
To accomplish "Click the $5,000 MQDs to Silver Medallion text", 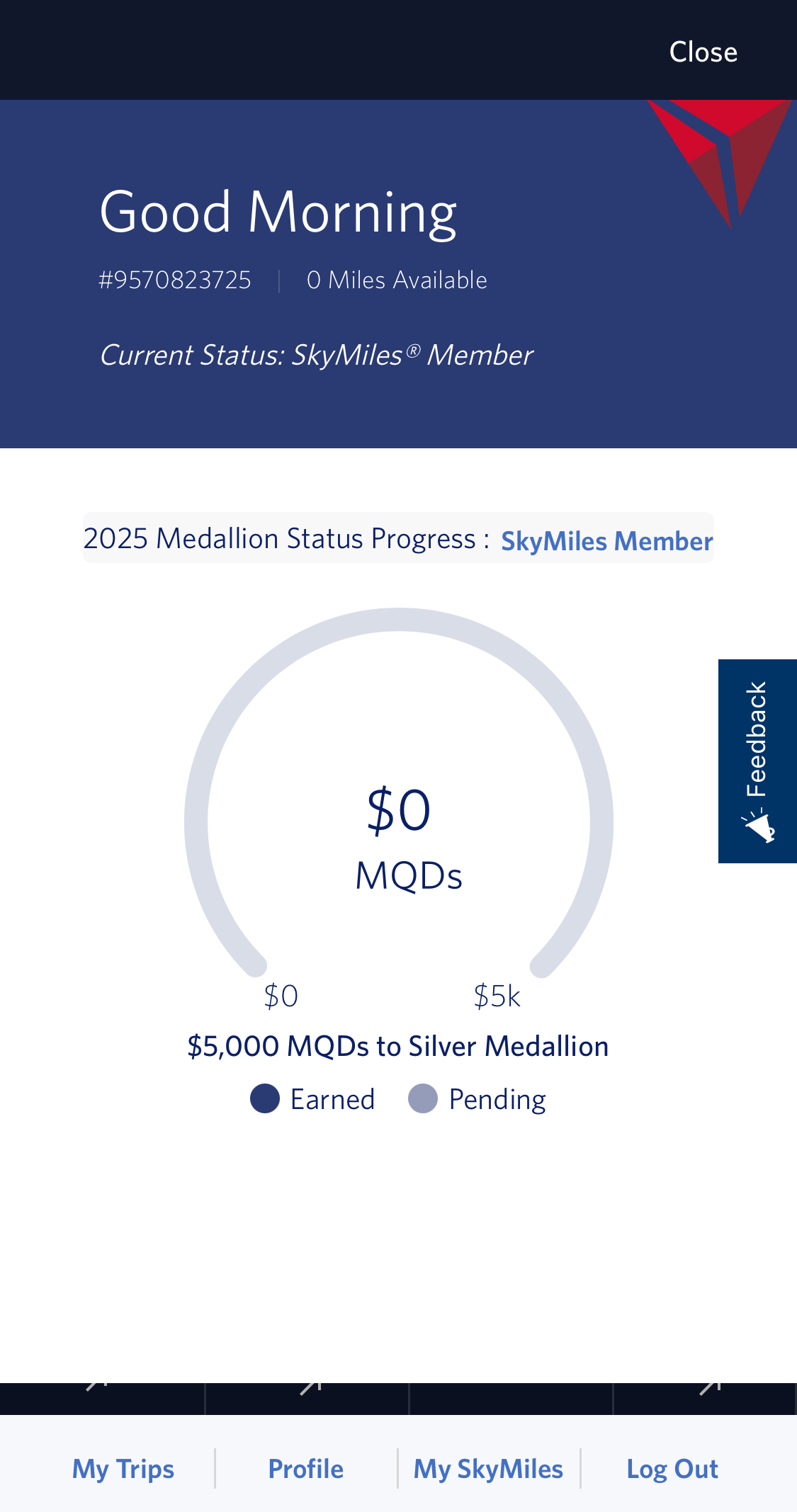I will coord(398,1046).
